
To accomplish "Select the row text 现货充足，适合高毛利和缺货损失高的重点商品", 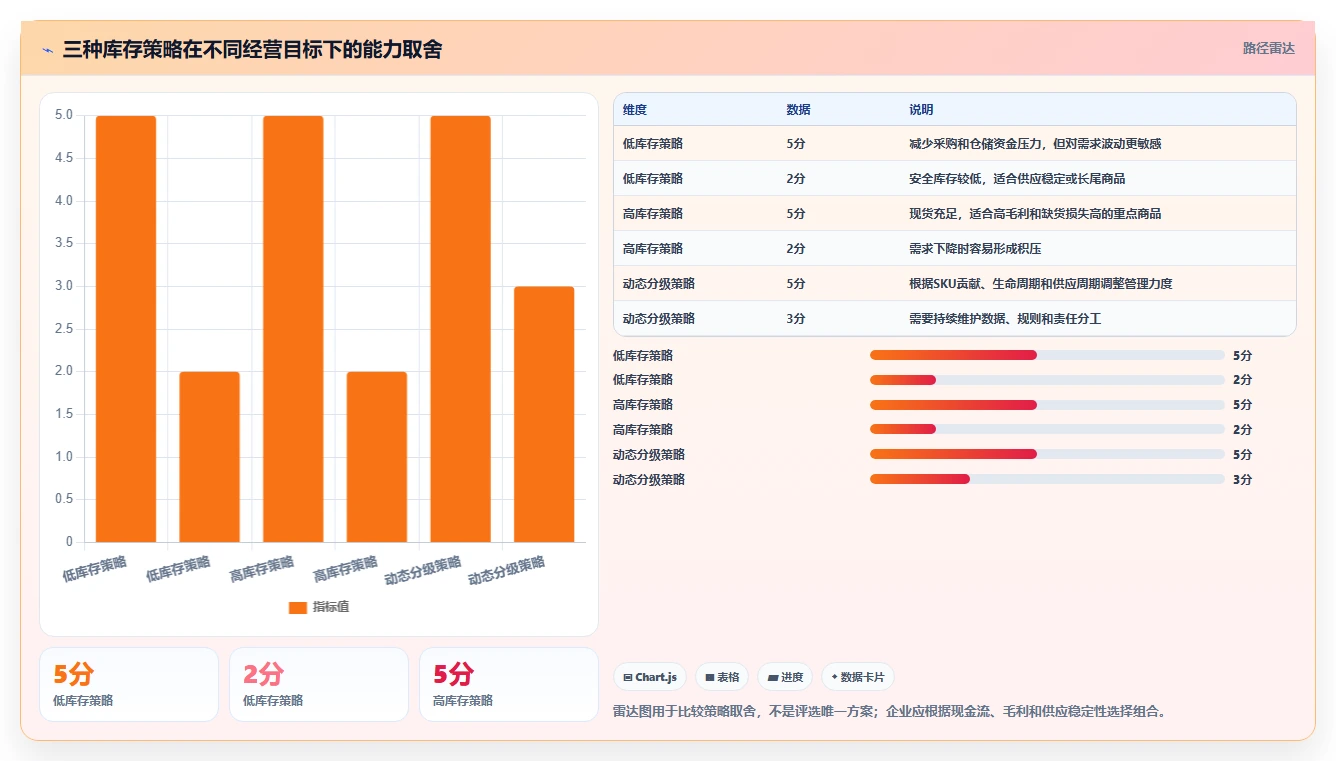I will pyautogui.click(x=1035, y=214).
